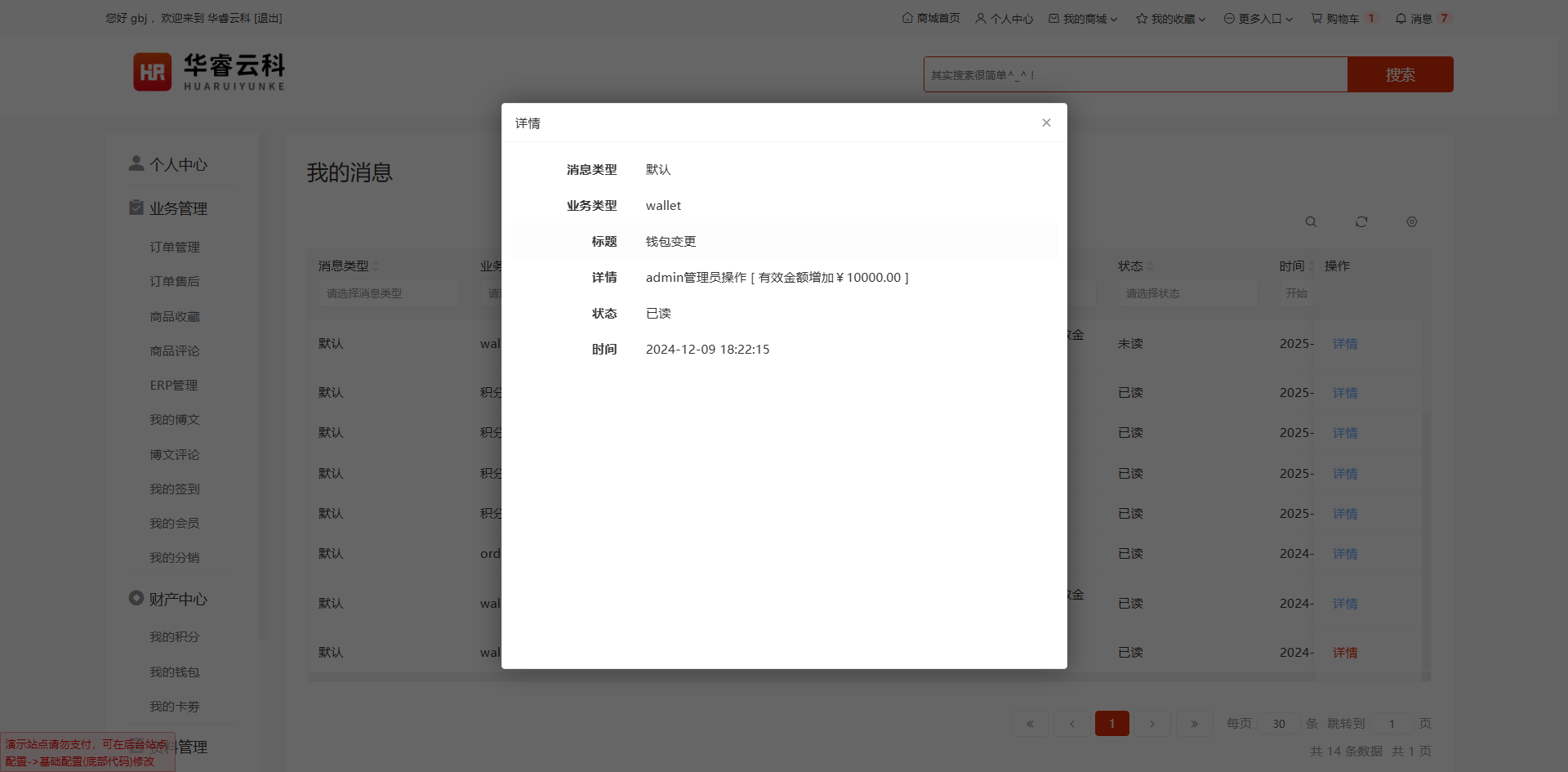Image resolution: width=1568 pixels, height=772 pixels.
Task: Select 我的钱包 in sidebar
Action: click(175, 672)
